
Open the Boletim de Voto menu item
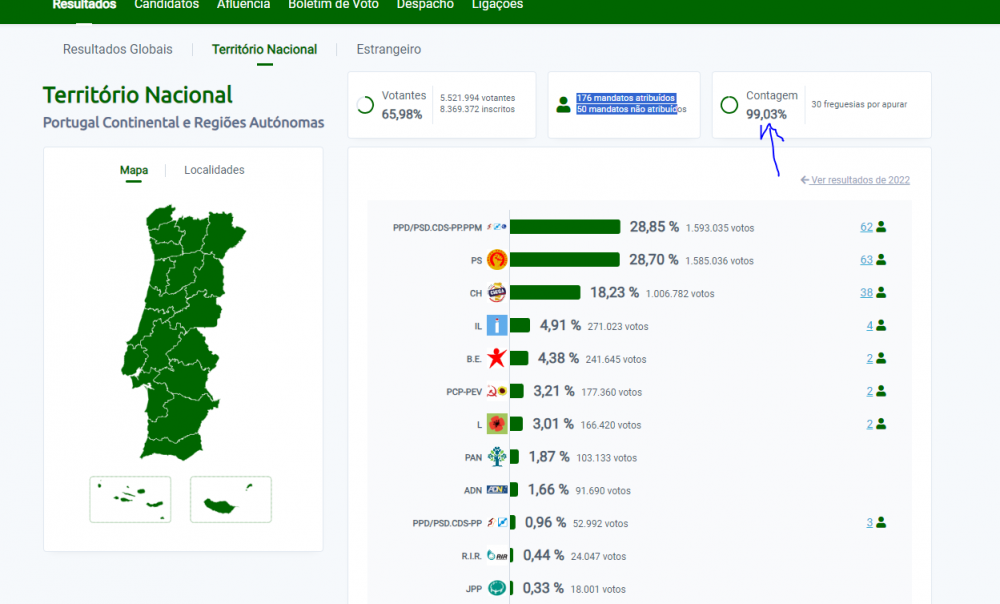pos(334,4)
